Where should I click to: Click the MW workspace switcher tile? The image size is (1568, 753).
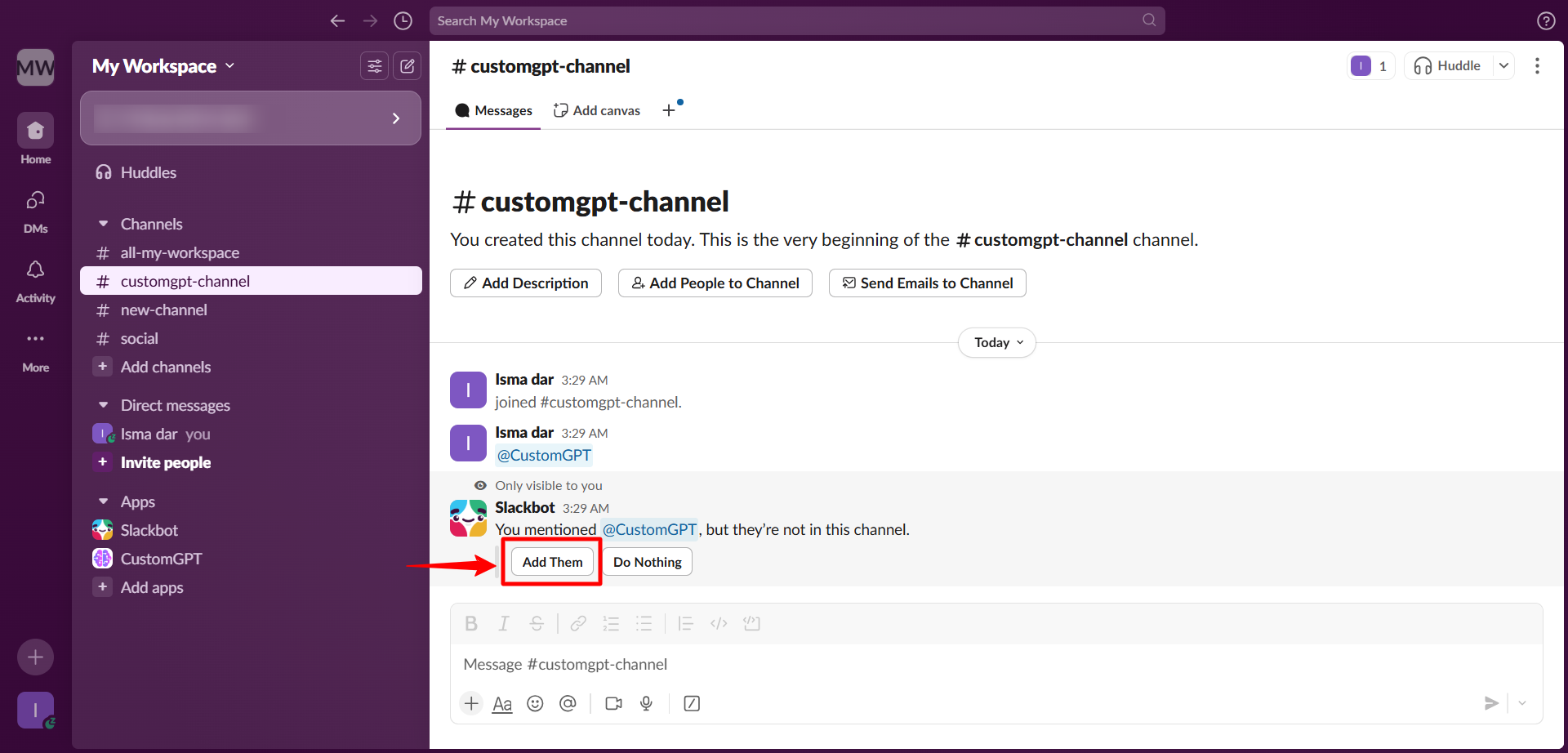point(35,67)
